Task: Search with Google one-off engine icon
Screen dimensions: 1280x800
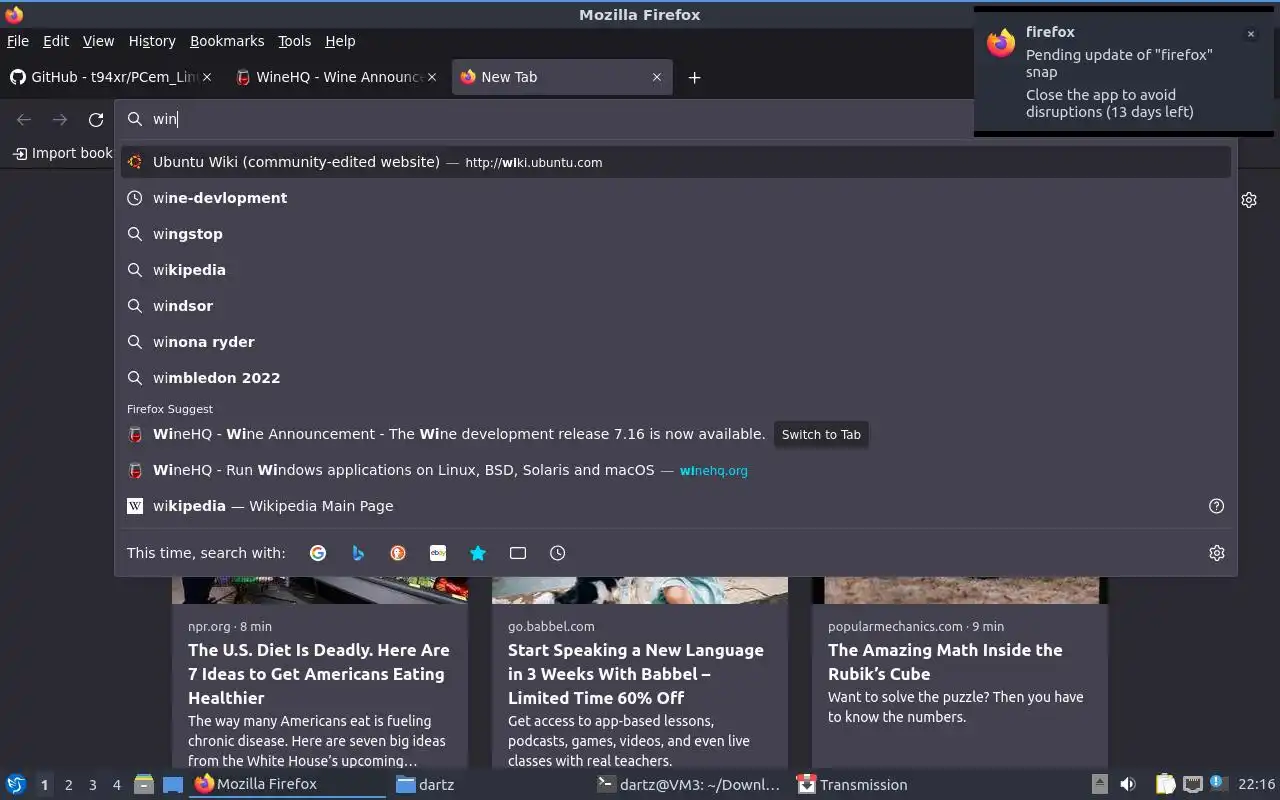Action: coord(318,553)
